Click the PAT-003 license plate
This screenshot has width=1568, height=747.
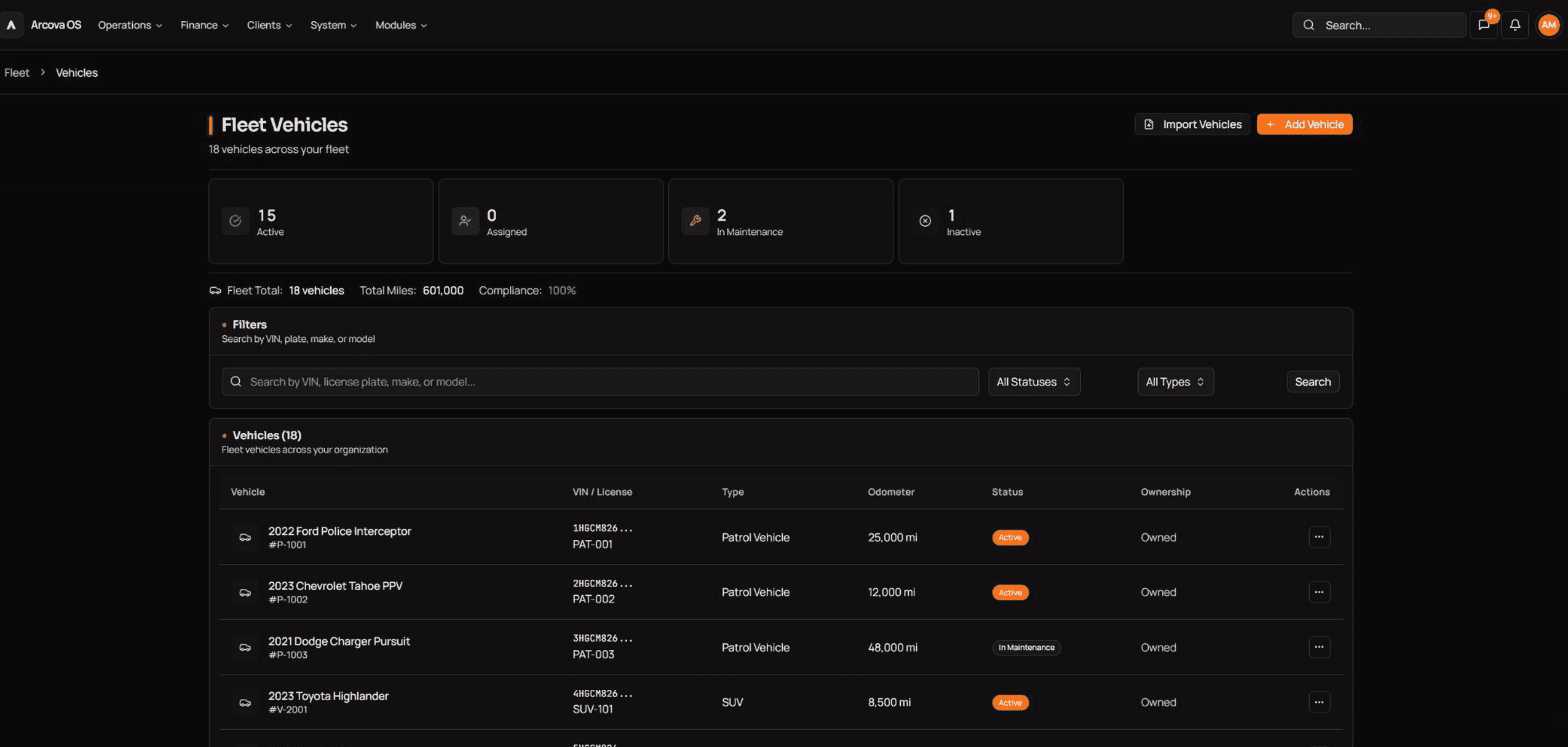click(x=593, y=654)
